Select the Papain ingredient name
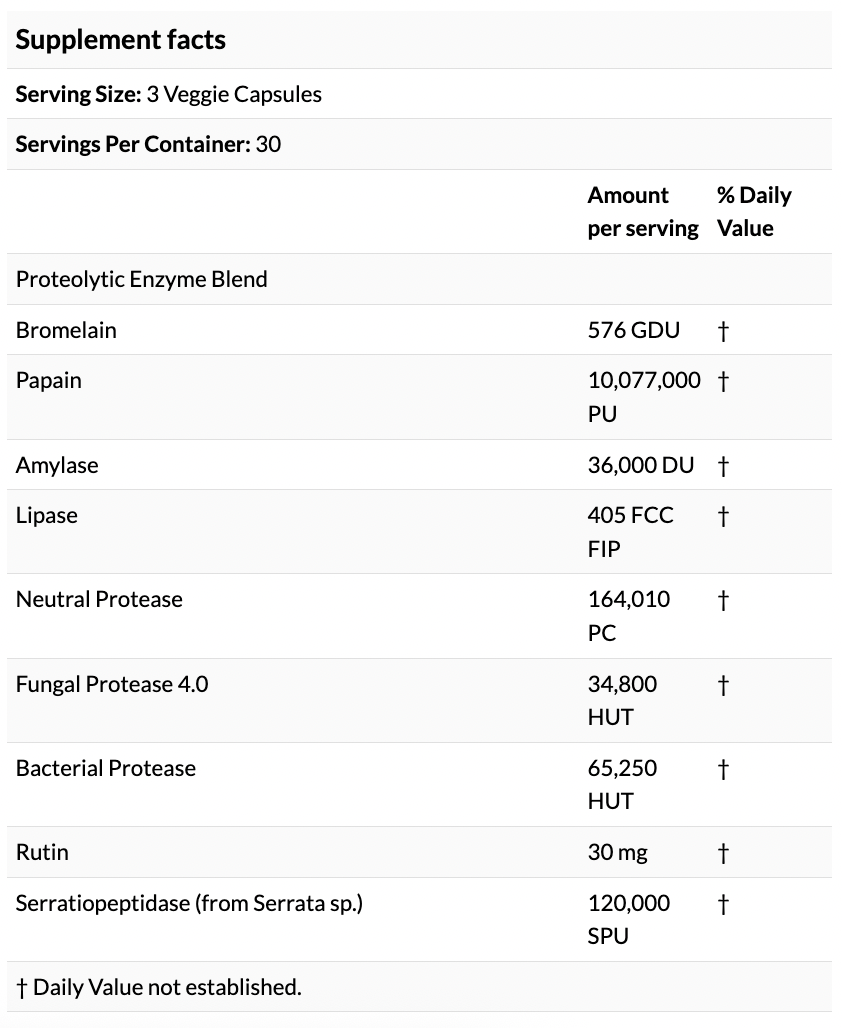This screenshot has height=1028, width=842. pos(49,381)
